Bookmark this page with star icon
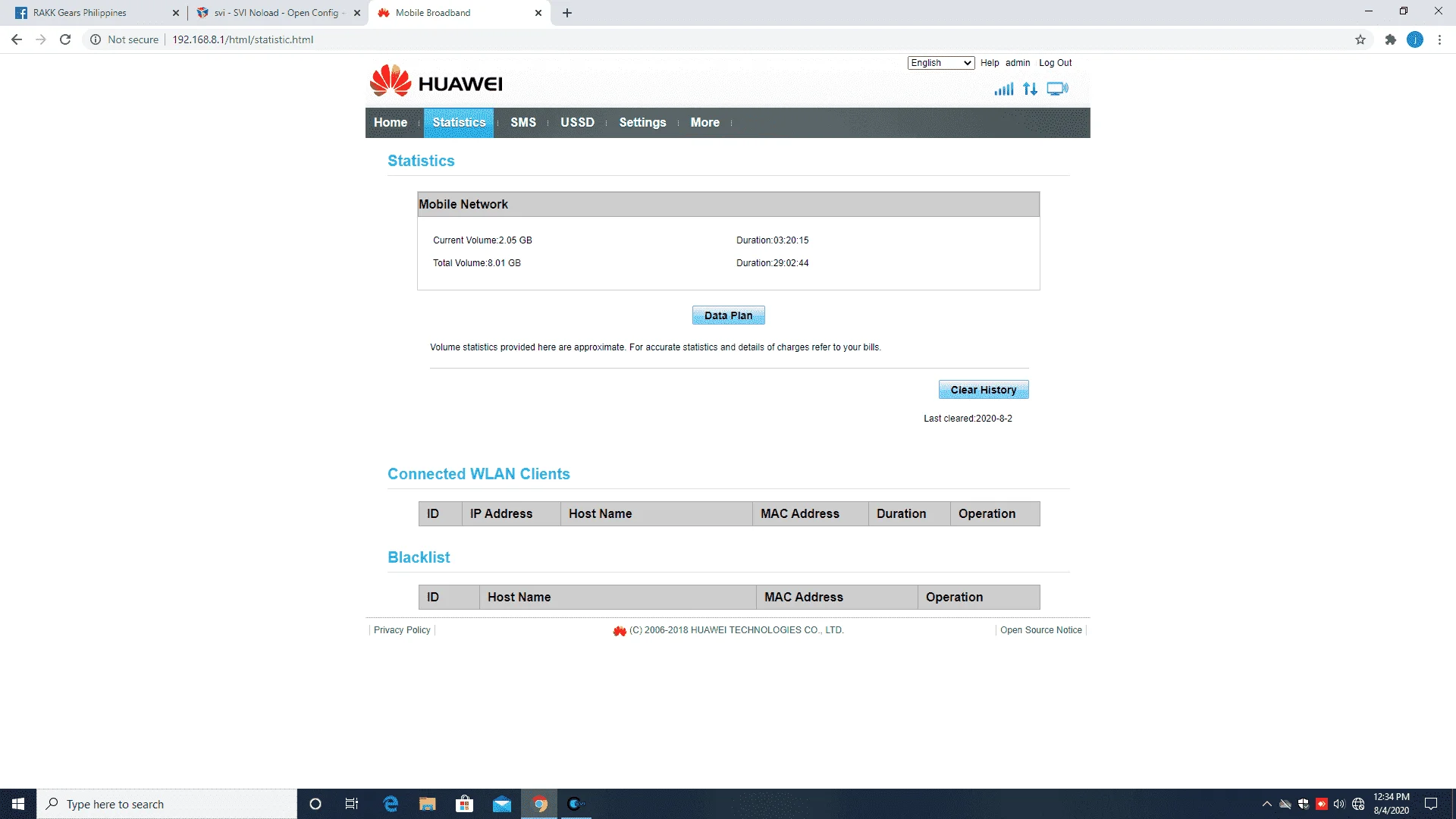Viewport: 1456px width, 819px height. click(1360, 39)
